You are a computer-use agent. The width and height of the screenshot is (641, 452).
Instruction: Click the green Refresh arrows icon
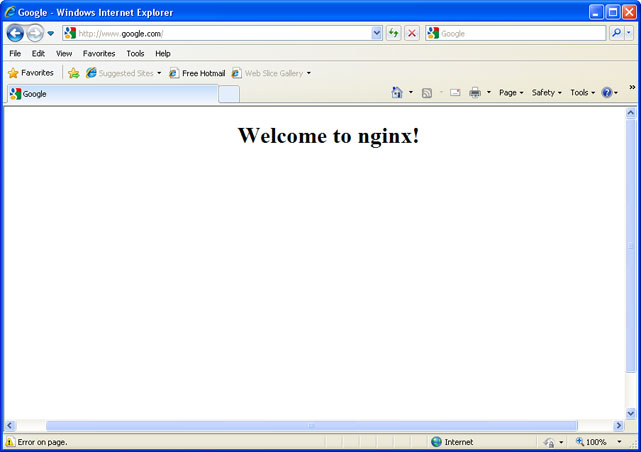[393, 34]
